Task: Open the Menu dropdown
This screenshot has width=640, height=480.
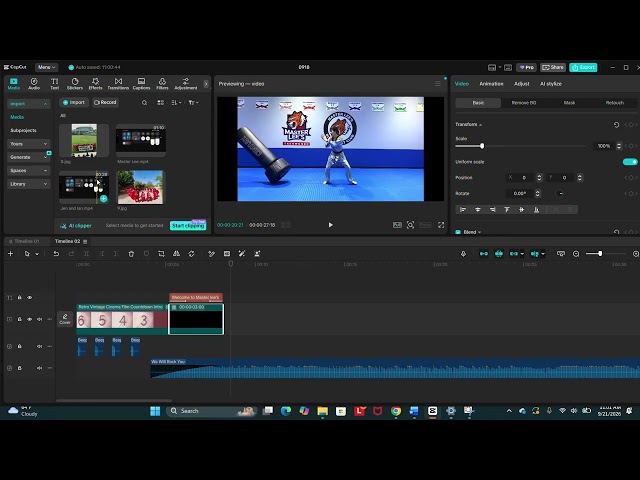Action: (47, 67)
